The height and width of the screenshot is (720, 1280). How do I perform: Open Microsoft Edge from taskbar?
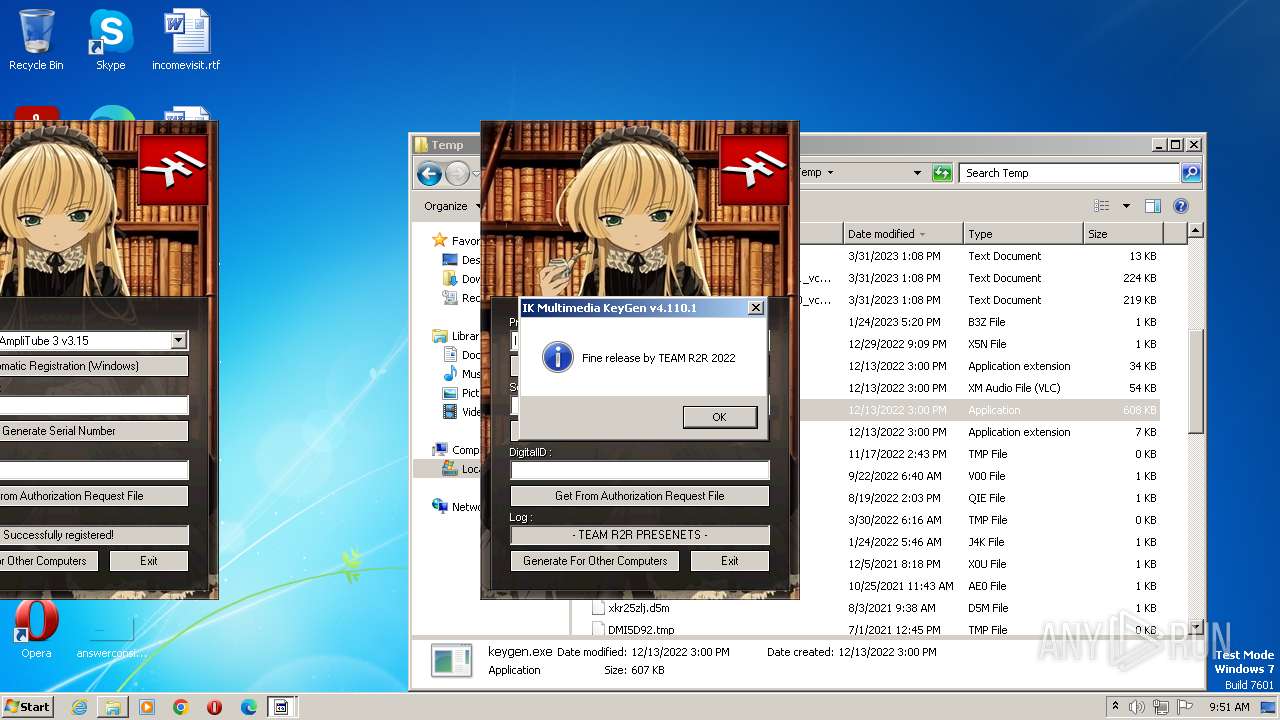point(248,707)
